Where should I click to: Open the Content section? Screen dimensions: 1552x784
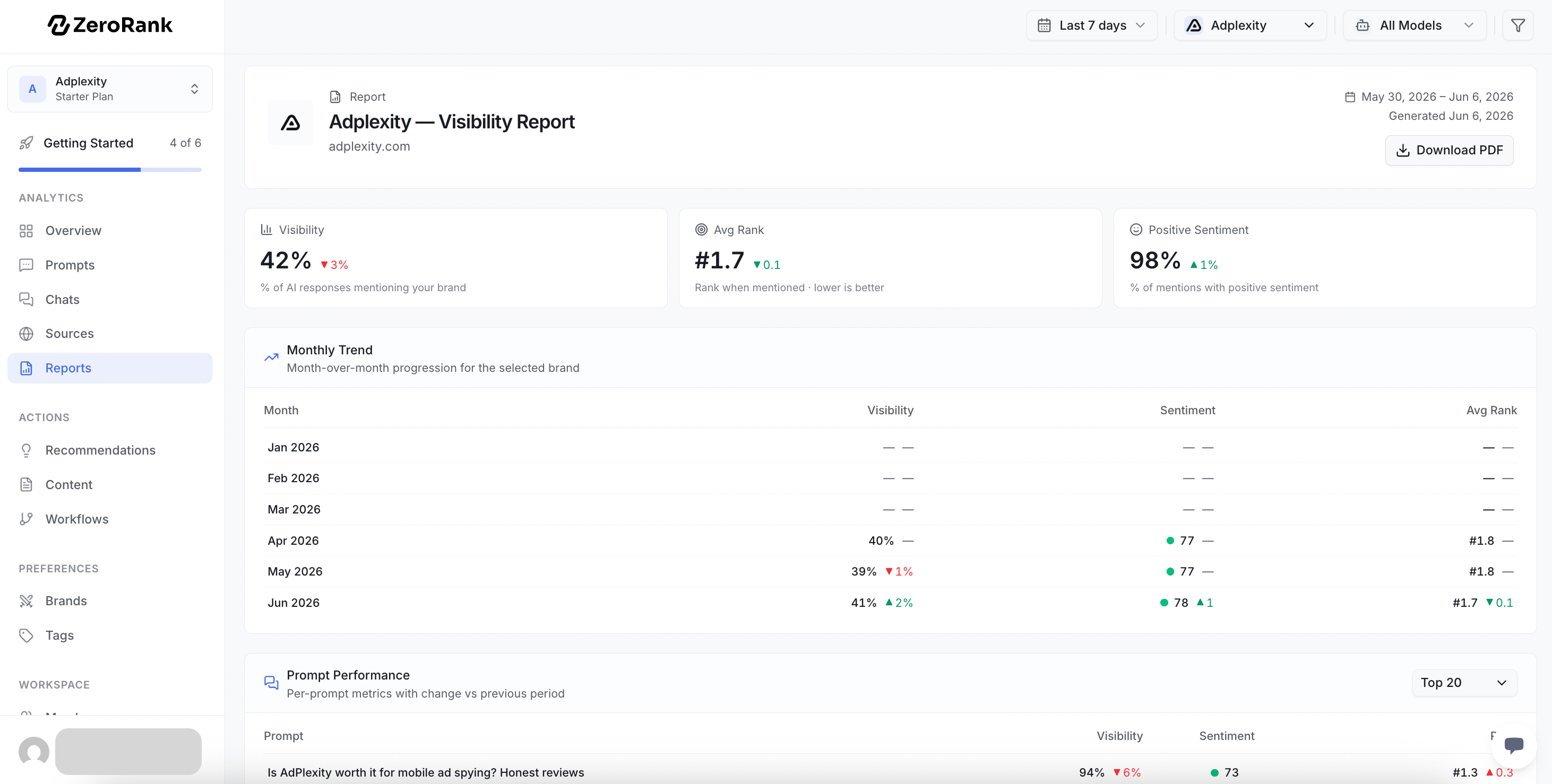(x=110, y=485)
